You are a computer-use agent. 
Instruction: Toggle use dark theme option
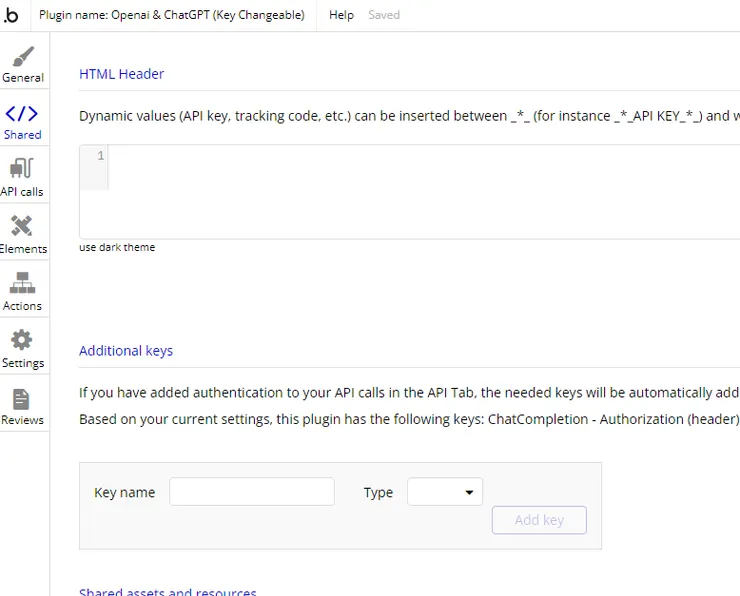(117, 247)
